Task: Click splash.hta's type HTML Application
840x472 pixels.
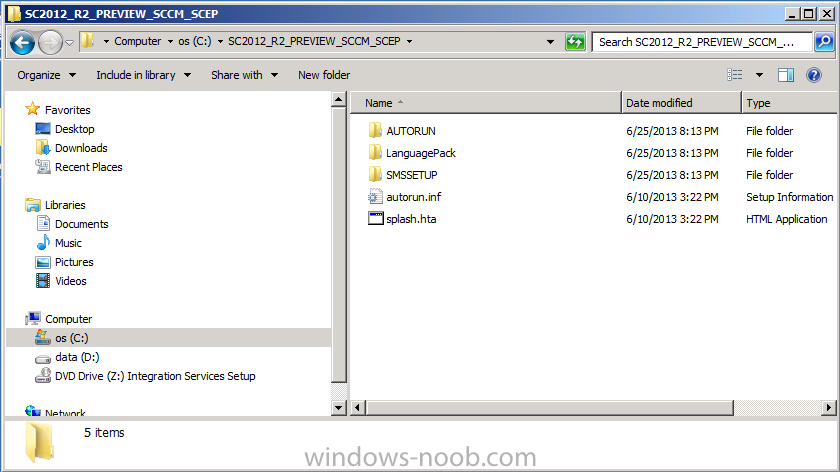Action: click(786, 219)
